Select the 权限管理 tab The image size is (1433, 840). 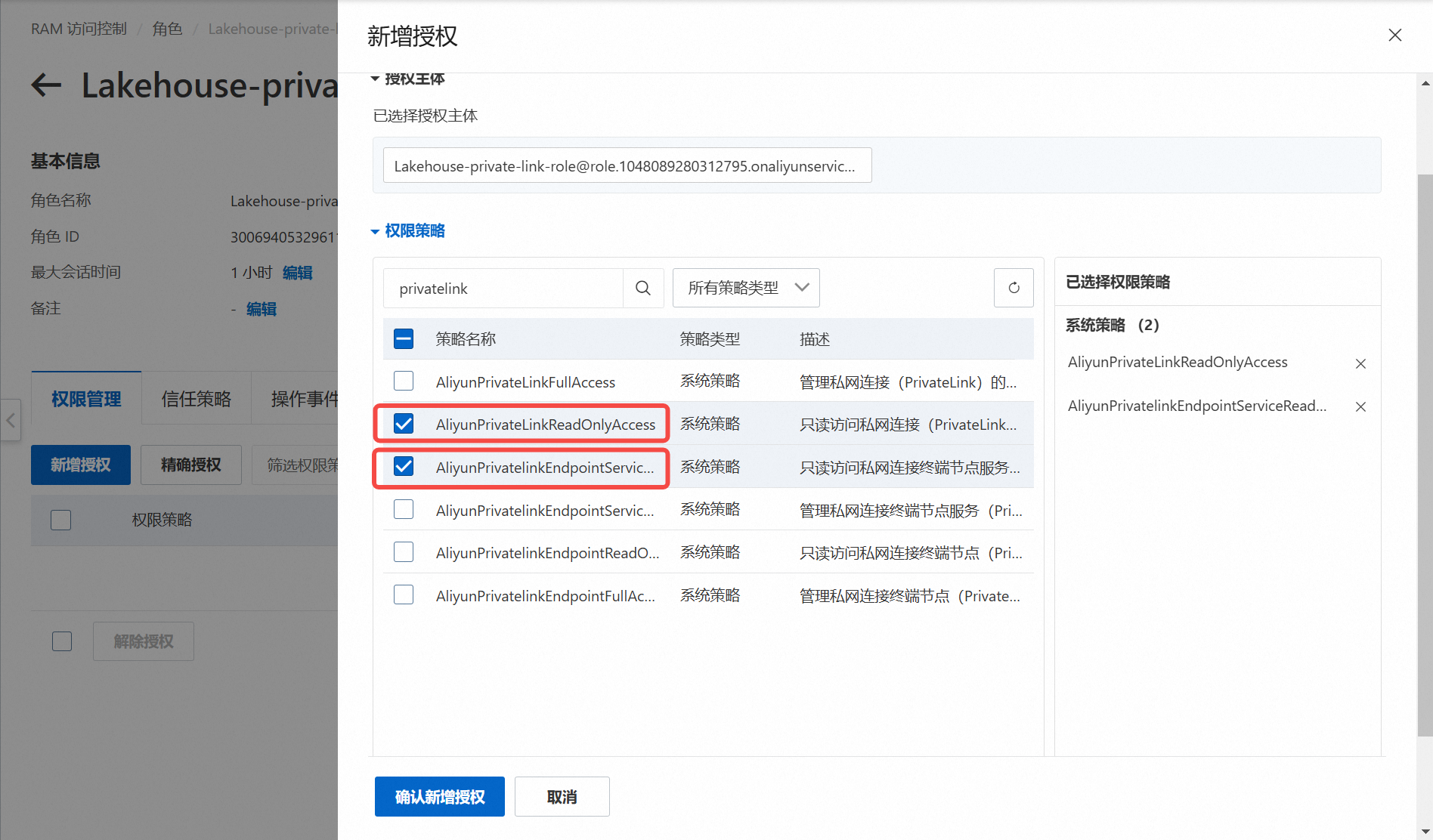click(x=86, y=399)
